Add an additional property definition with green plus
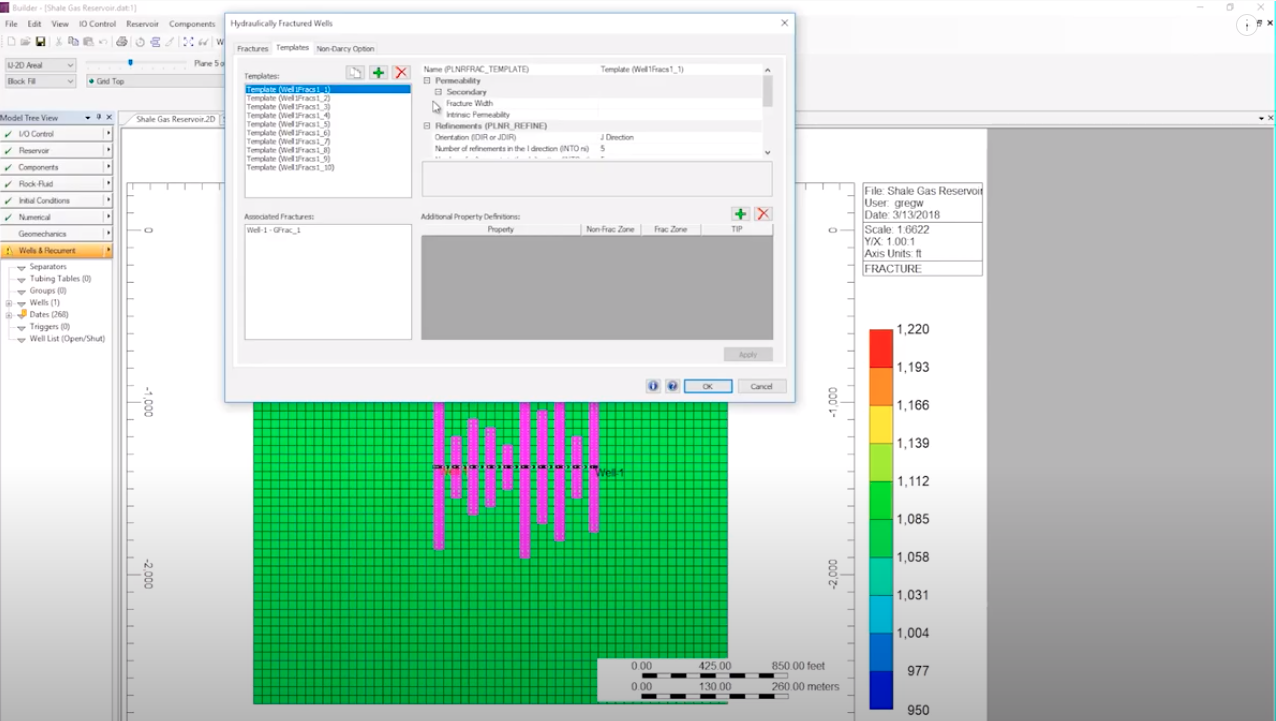Screen dimensions: 1276x721 pos(740,214)
